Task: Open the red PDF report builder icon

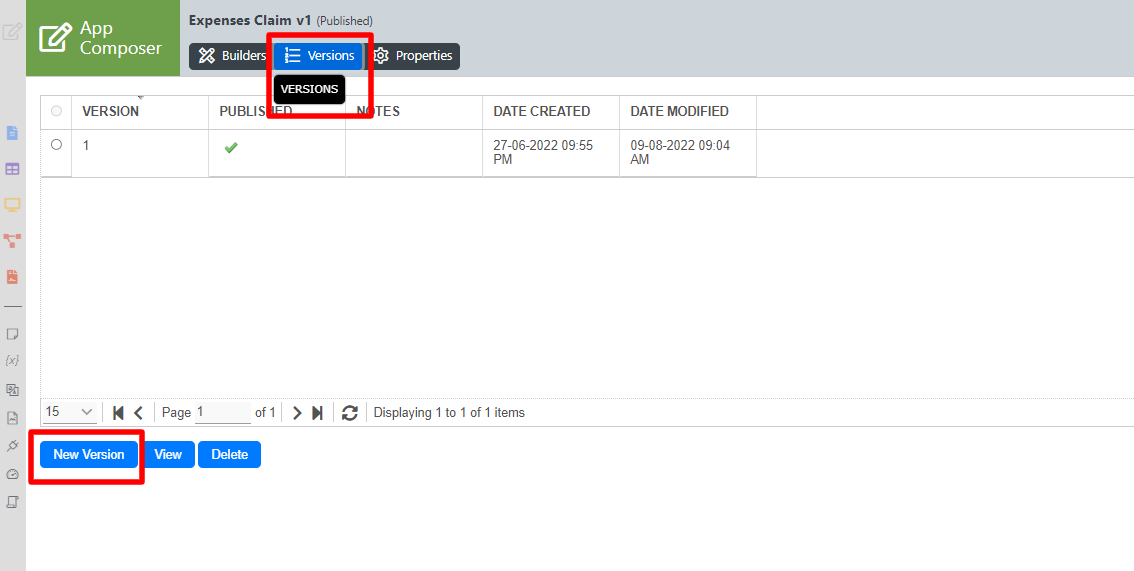Action: pos(12,277)
